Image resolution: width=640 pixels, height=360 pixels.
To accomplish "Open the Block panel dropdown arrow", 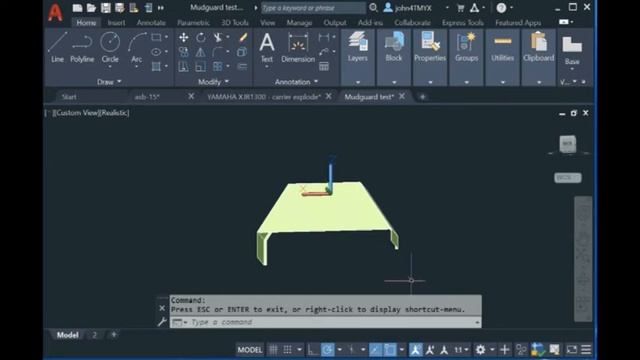I will coord(394,82).
